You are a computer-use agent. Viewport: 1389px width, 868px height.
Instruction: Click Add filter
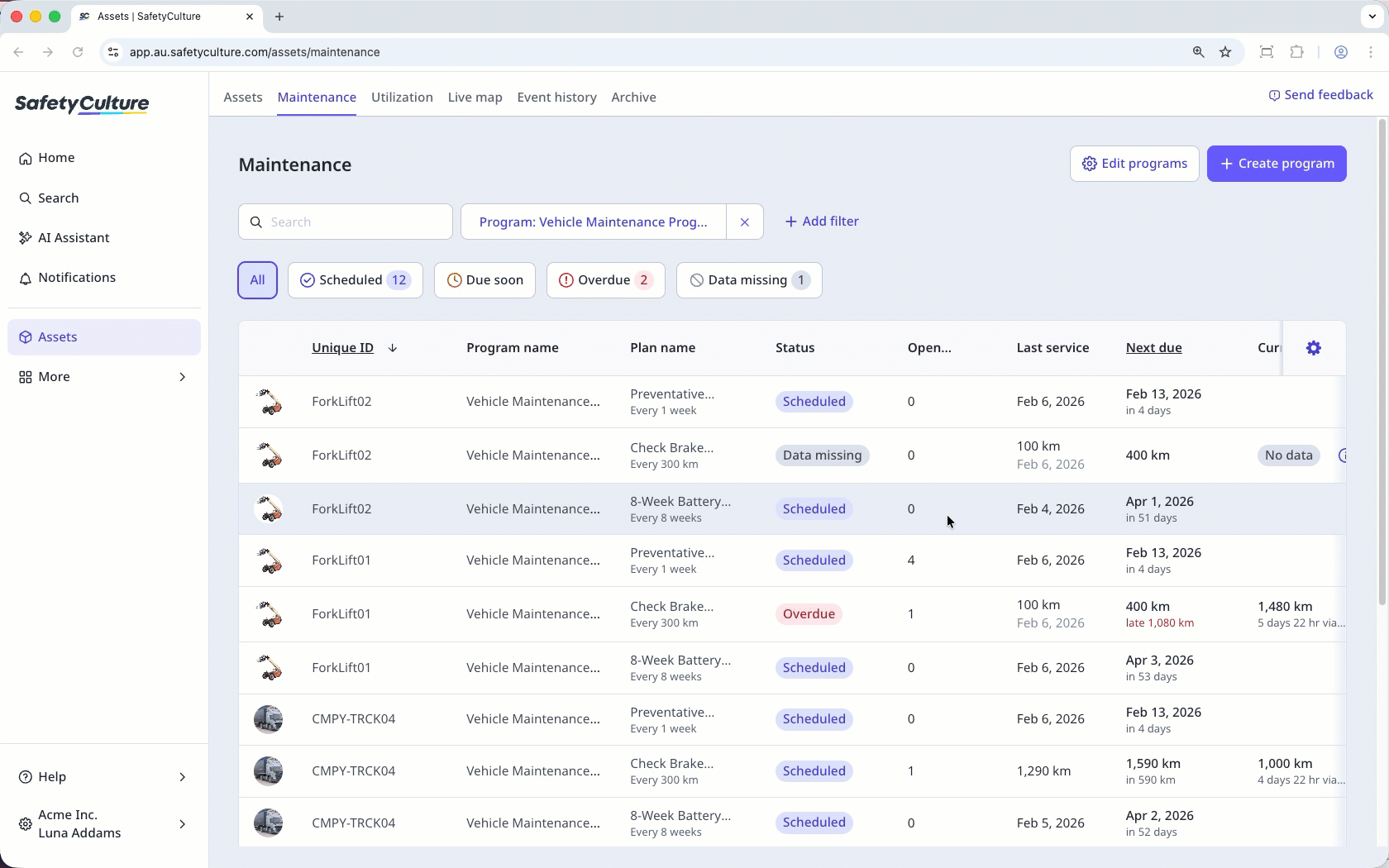tap(822, 222)
